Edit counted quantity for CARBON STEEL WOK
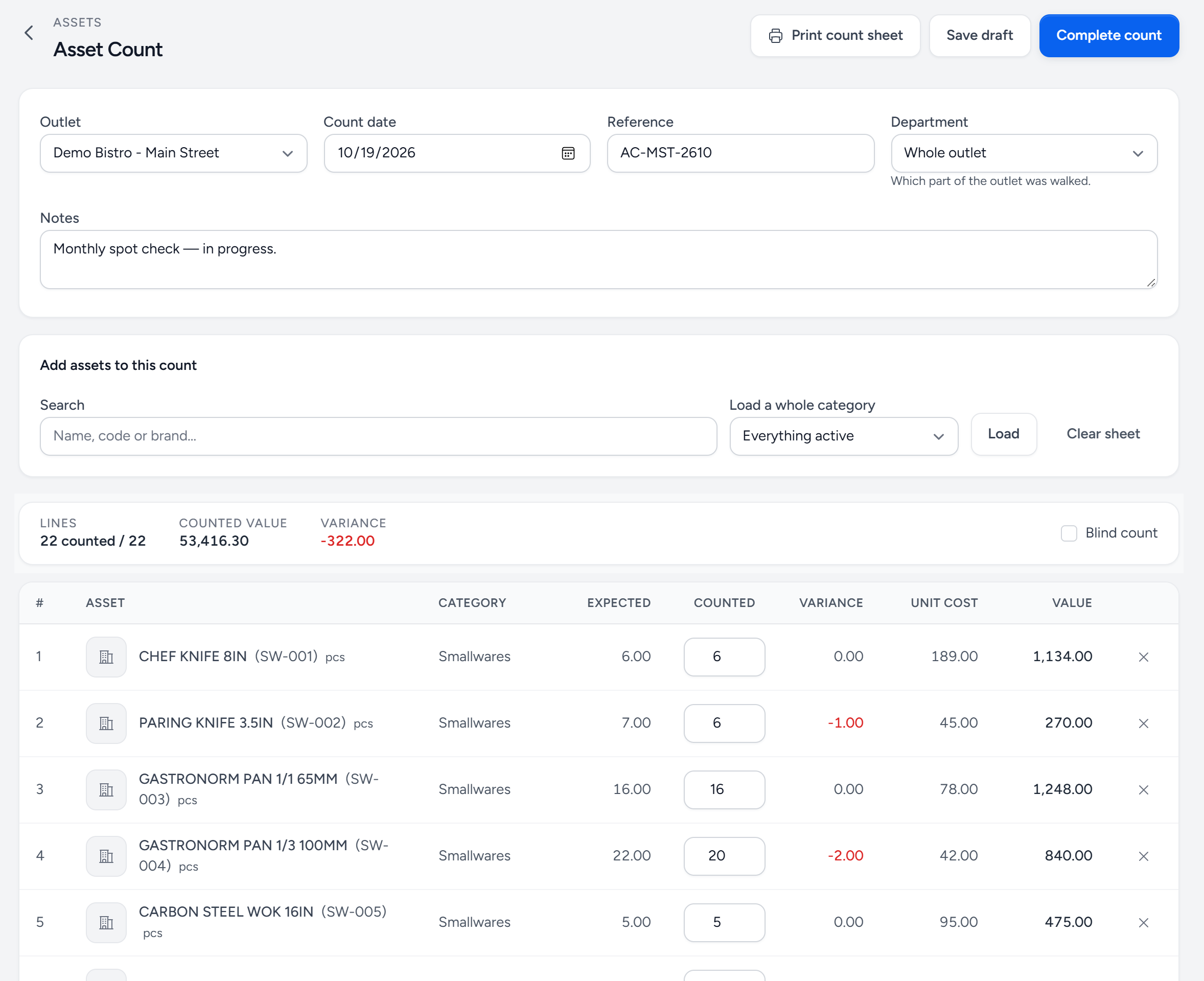 [724, 922]
